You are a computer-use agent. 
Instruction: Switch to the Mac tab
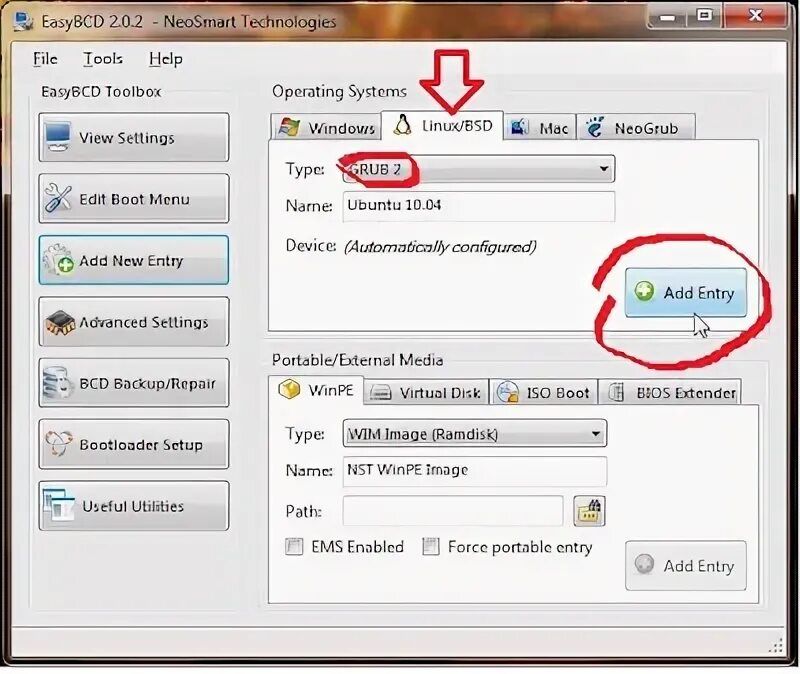tap(540, 127)
